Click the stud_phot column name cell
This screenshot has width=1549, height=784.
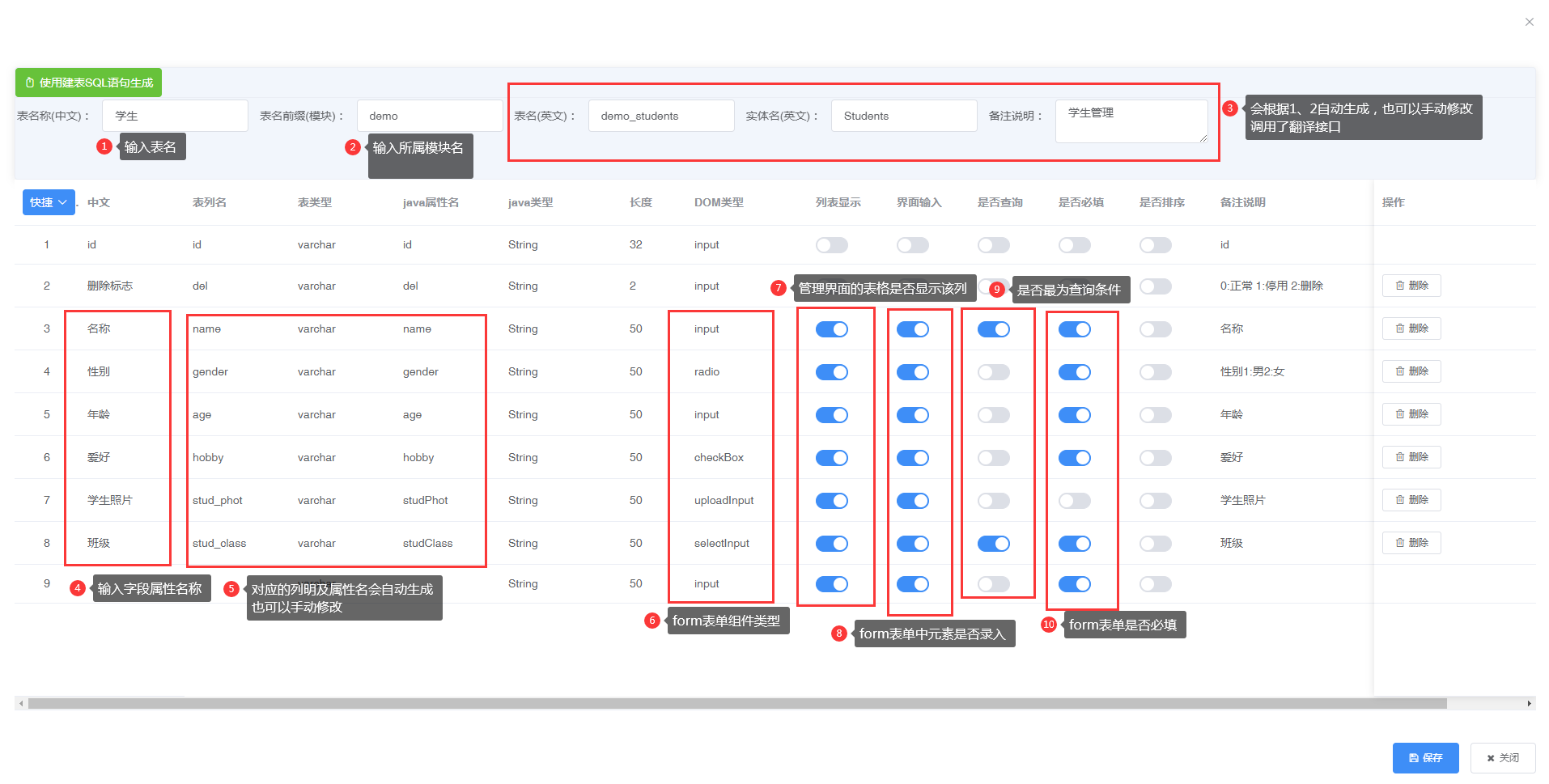218,501
